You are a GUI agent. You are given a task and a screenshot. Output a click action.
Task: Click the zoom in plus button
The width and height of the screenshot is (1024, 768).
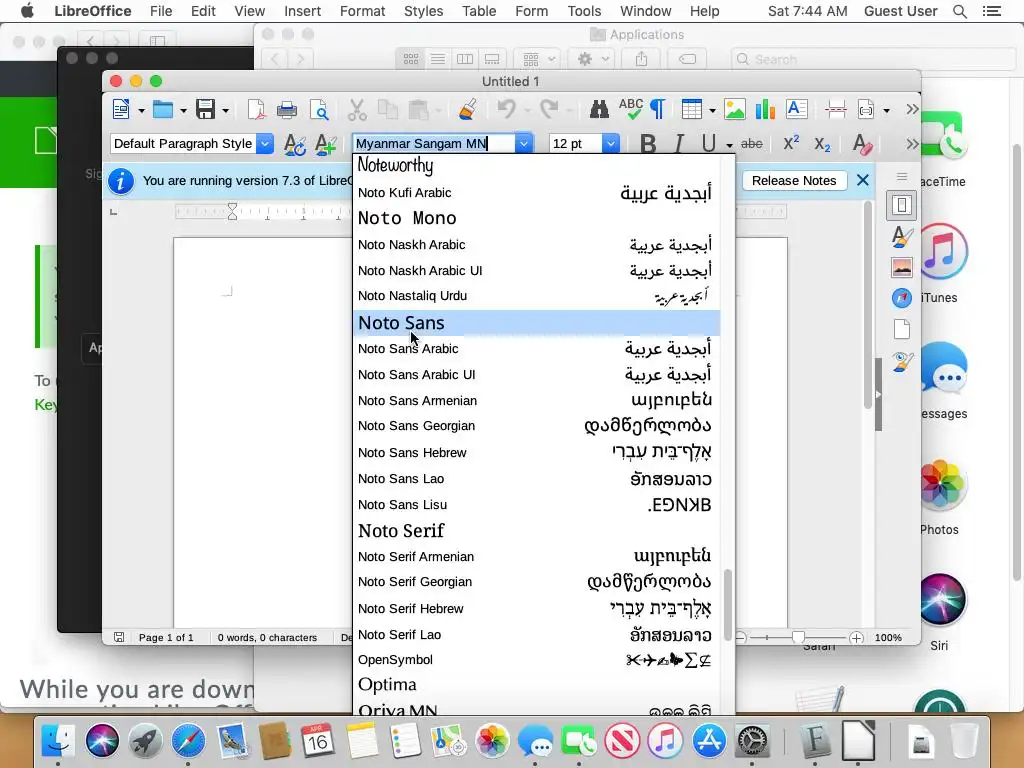click(x=856, y=638)
